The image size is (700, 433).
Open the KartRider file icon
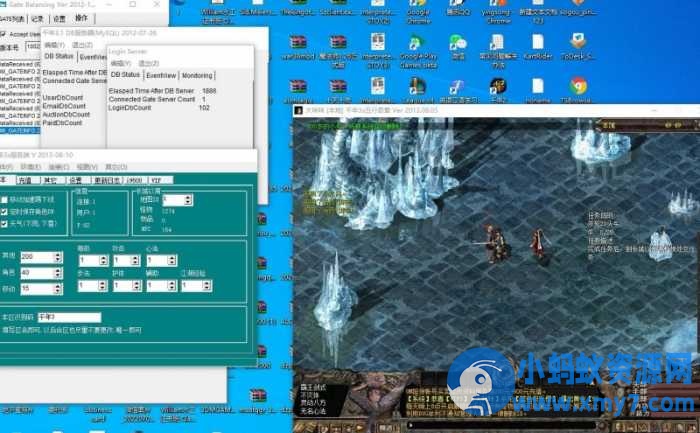click(x=538, y=42)
